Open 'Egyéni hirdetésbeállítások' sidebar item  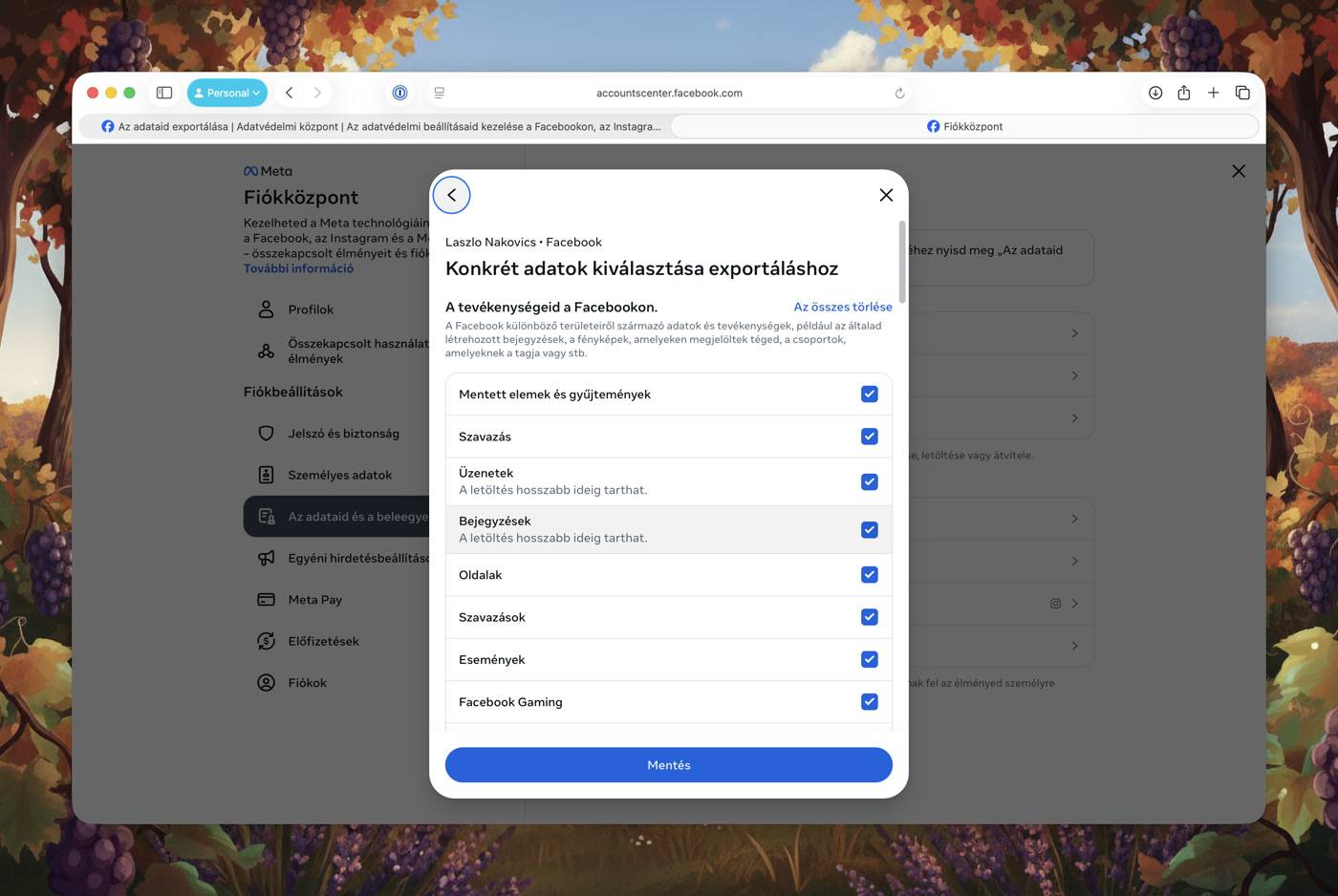click(336, 558)
